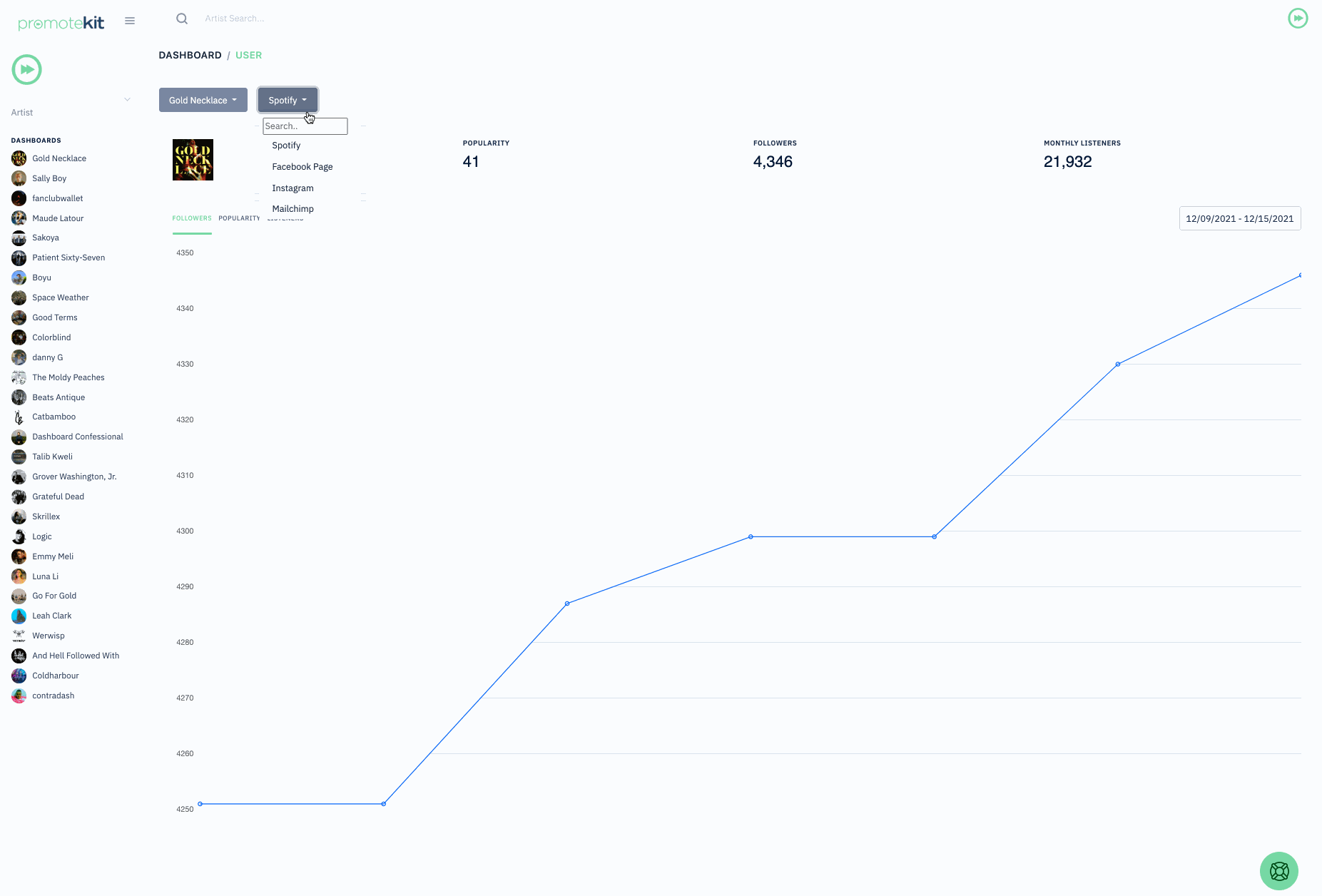The height and width of the screenshot is (896, 1322).
Task: Click Sally Boy avatar icon
Action: (19, 178)
